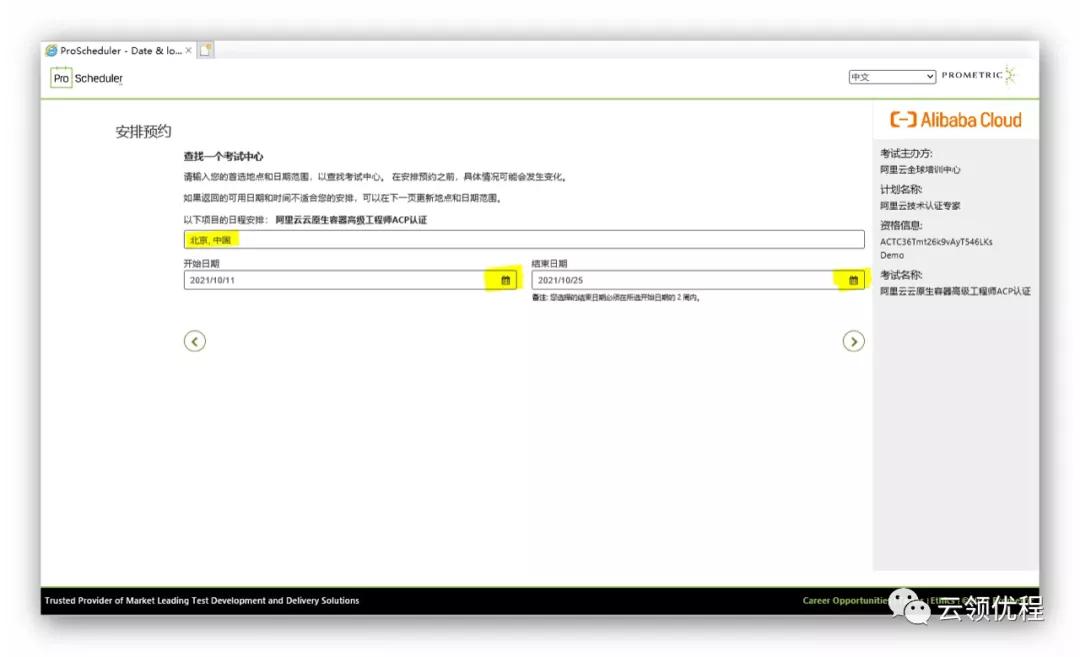1080x657 pixels.
Task: Click the Prometric logo
Action: coord(979,75)
